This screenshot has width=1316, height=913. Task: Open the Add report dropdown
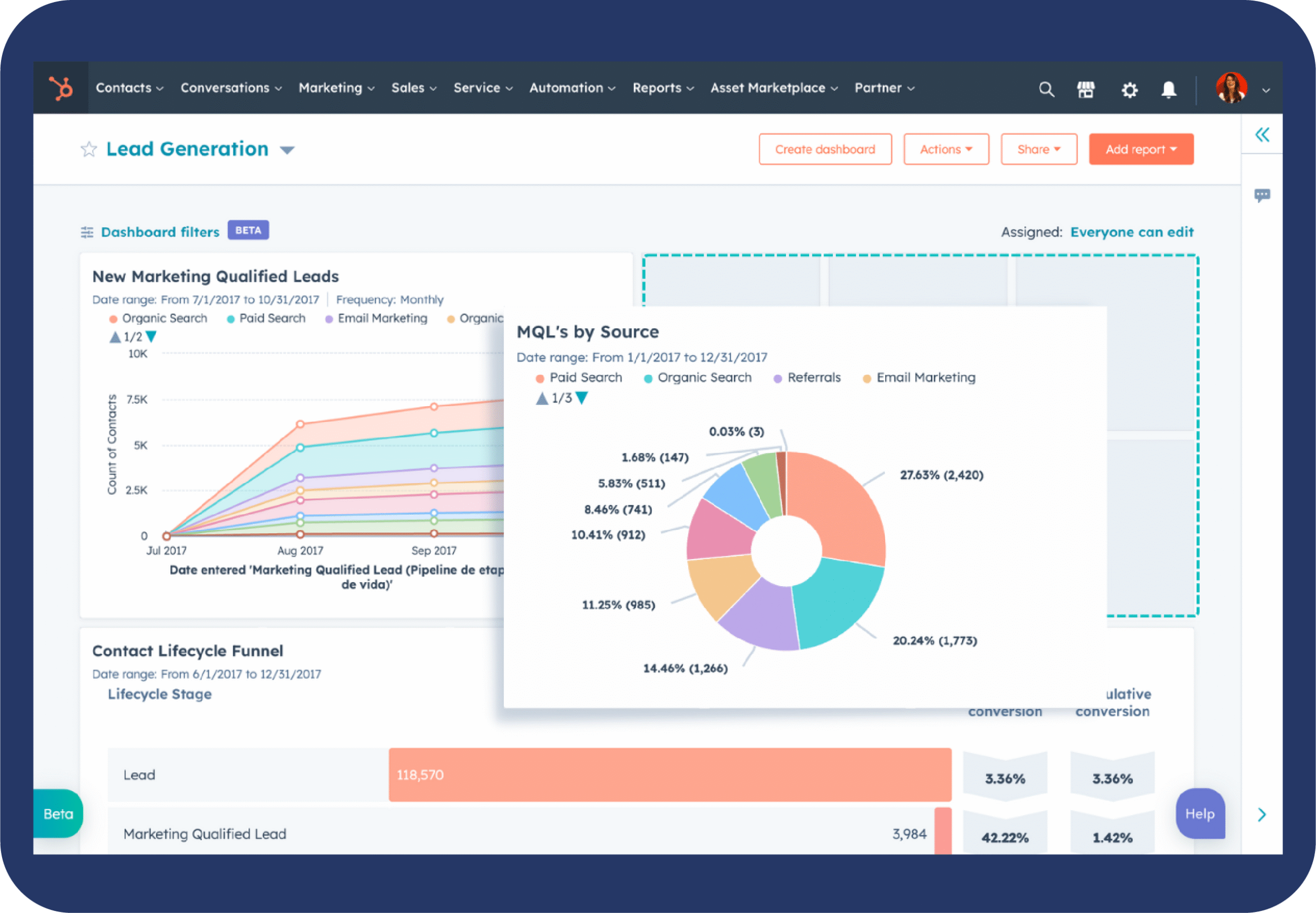tap(1140, 150)
